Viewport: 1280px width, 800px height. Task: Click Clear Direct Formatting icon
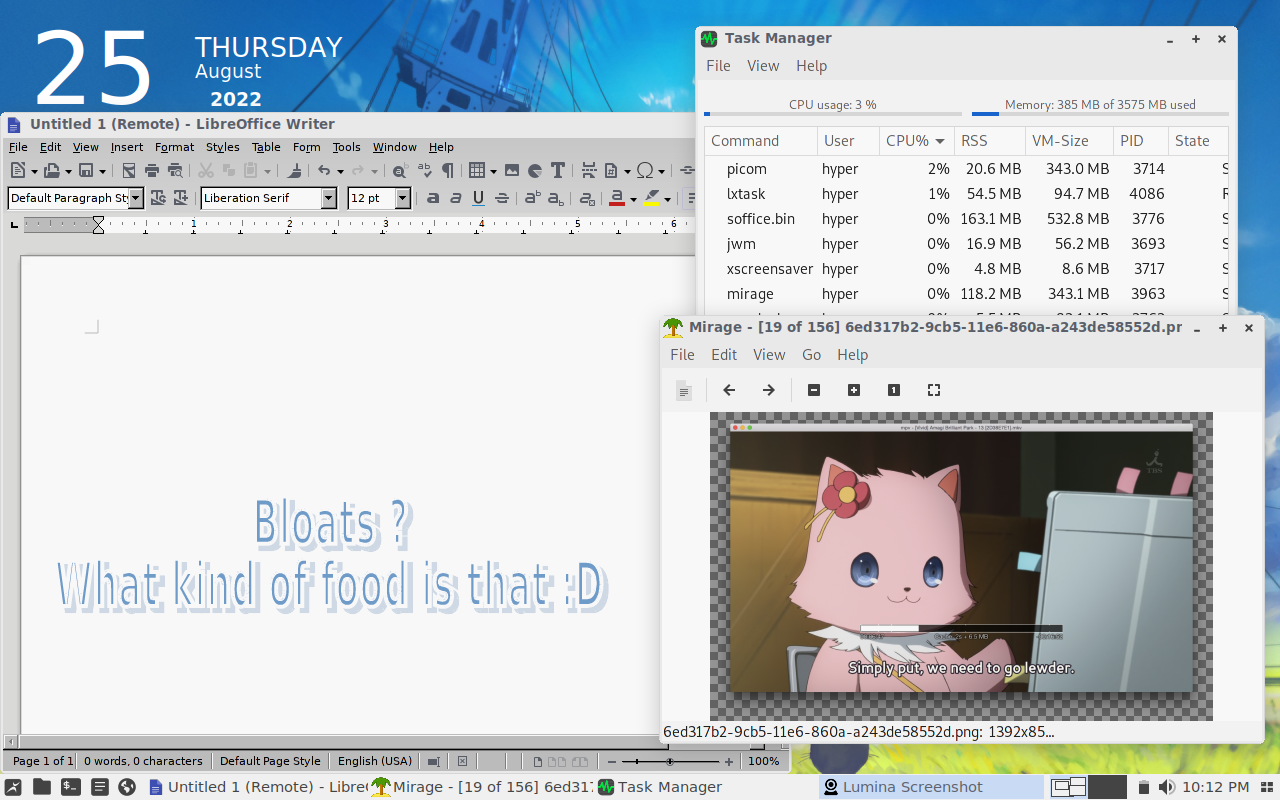click(x=587, y=198)
